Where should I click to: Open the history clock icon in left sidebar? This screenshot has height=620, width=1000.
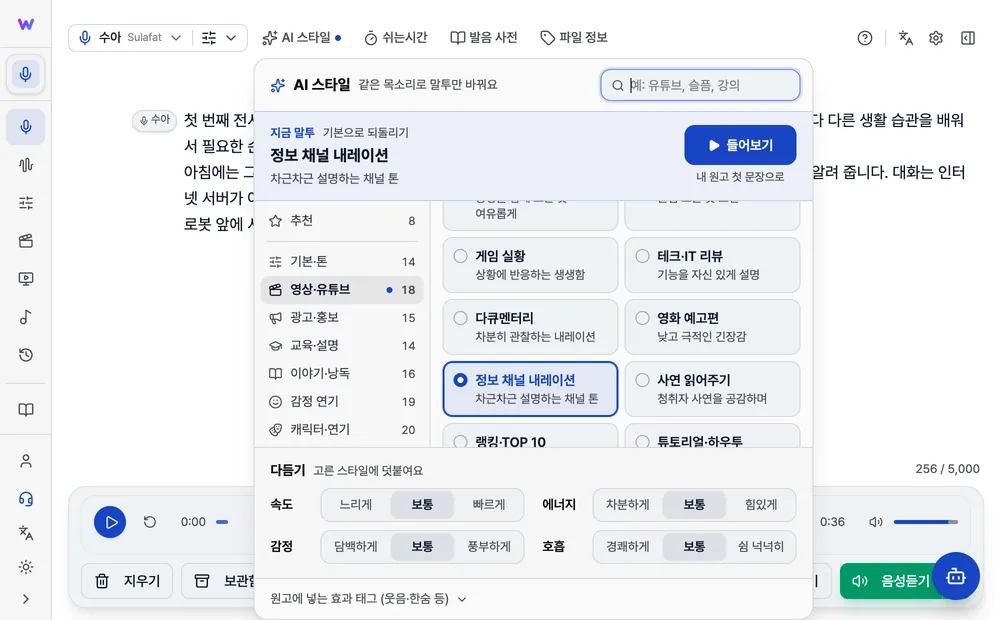coord(26,355)
